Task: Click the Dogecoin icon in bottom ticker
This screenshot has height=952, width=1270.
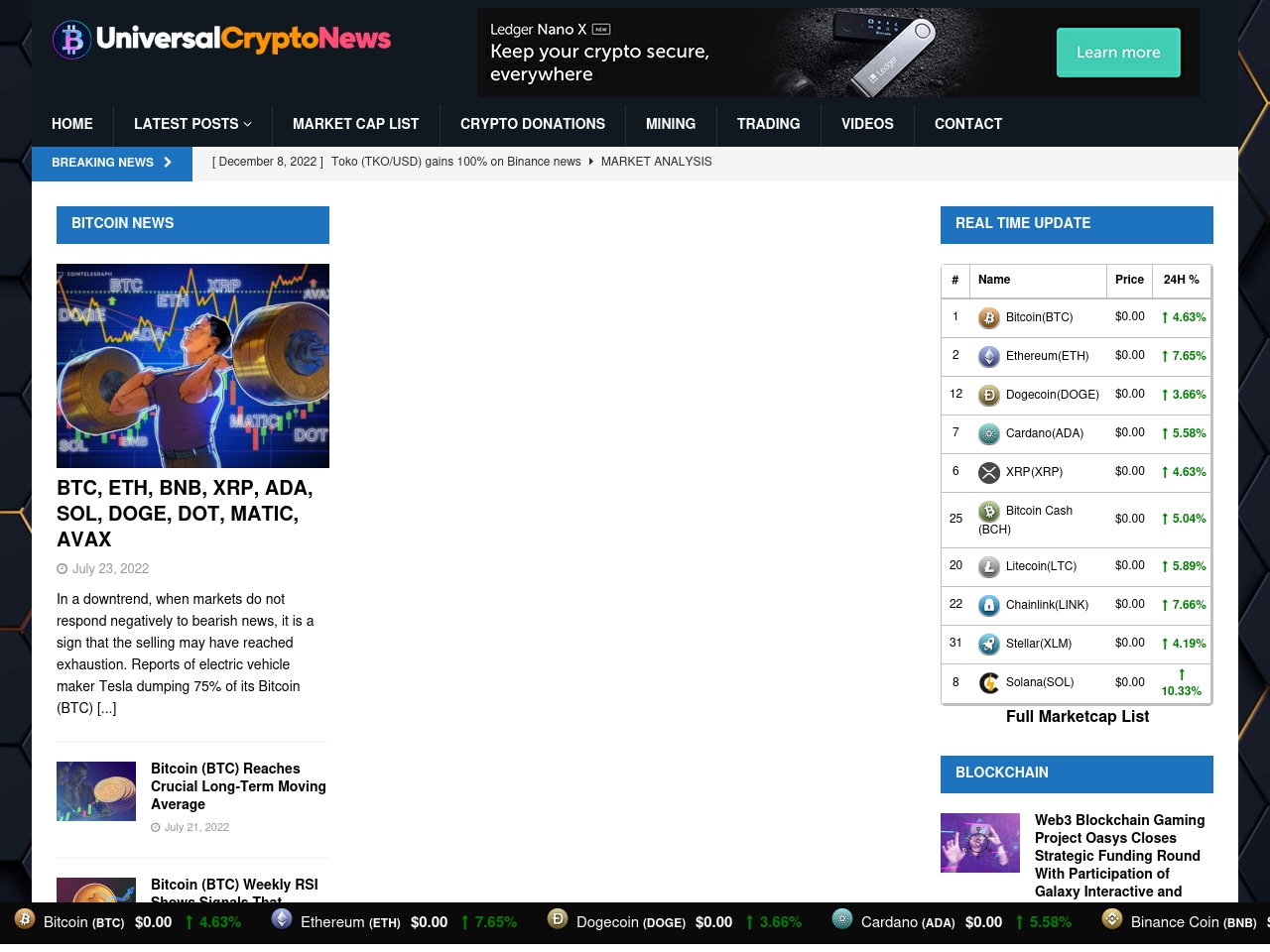Action: click(558, 919)
